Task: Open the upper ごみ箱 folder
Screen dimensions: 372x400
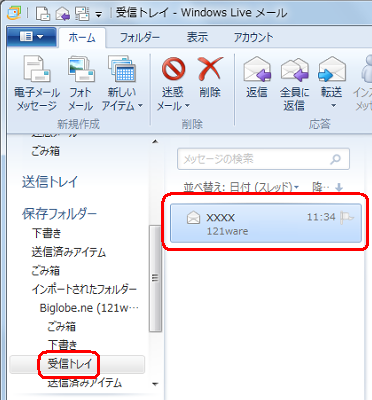Action: point(45,151)
